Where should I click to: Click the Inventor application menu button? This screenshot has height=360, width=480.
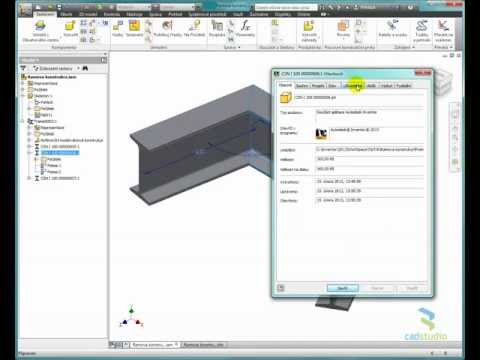coord(26,10)
